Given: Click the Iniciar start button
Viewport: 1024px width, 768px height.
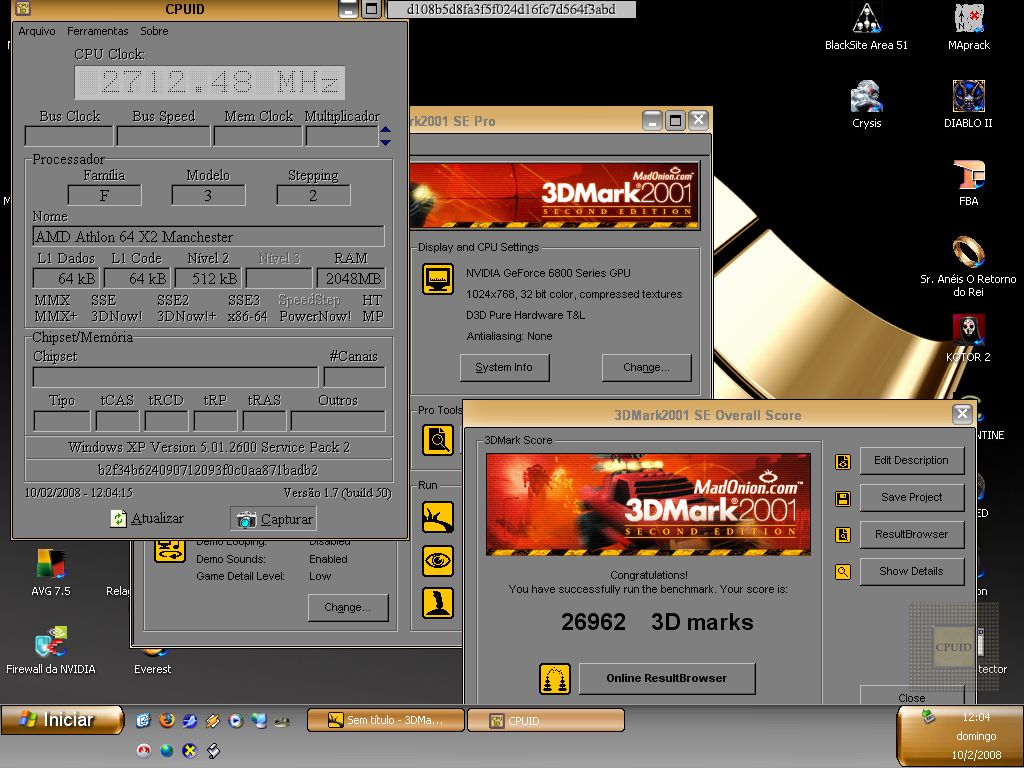Looking at the screenshot, I should coord(62,720).
